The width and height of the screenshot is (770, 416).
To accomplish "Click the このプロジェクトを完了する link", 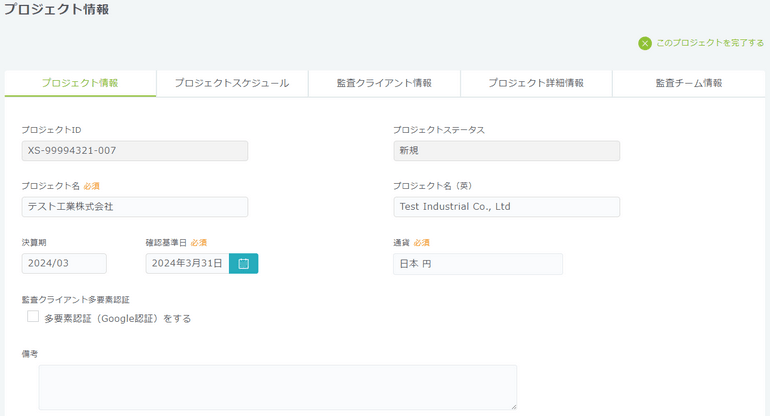I will [x=710, y=43].
